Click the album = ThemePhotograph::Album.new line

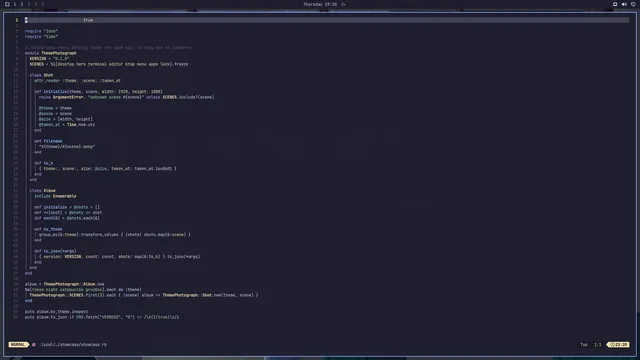(64, 284)
